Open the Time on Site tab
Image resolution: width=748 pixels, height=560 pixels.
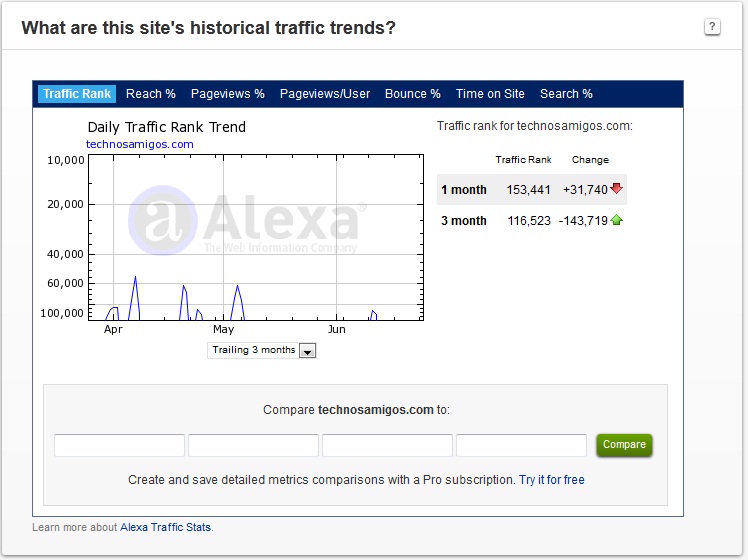[490, 94]
